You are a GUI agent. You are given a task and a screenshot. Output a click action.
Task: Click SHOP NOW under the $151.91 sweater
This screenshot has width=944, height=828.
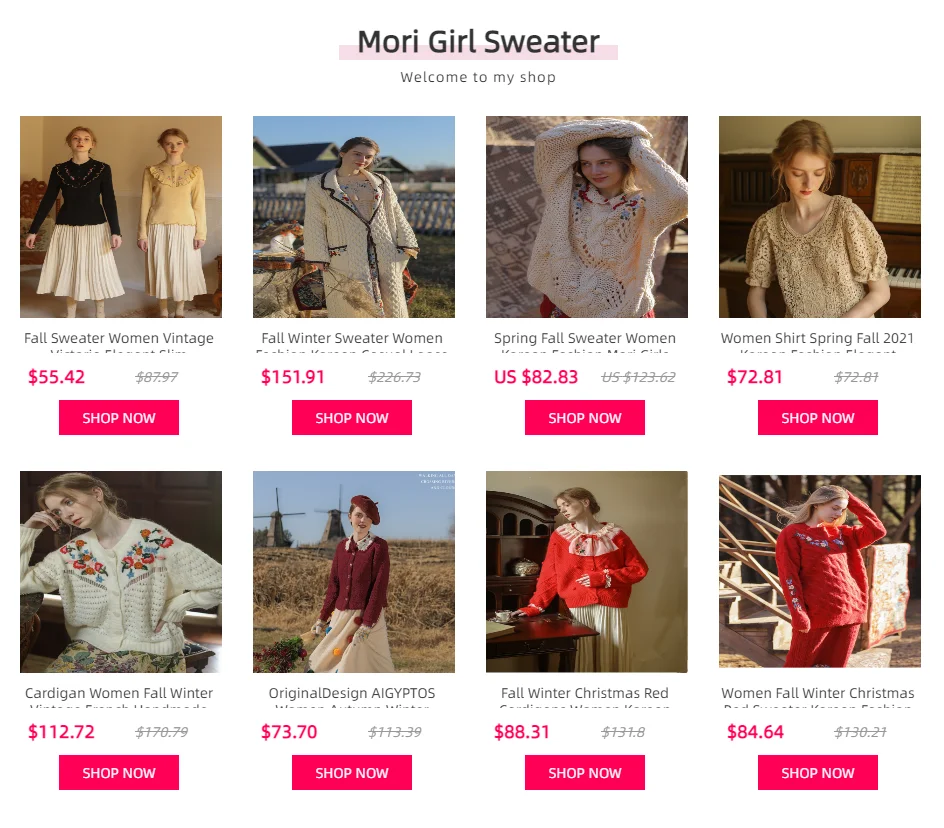point(352,417)
